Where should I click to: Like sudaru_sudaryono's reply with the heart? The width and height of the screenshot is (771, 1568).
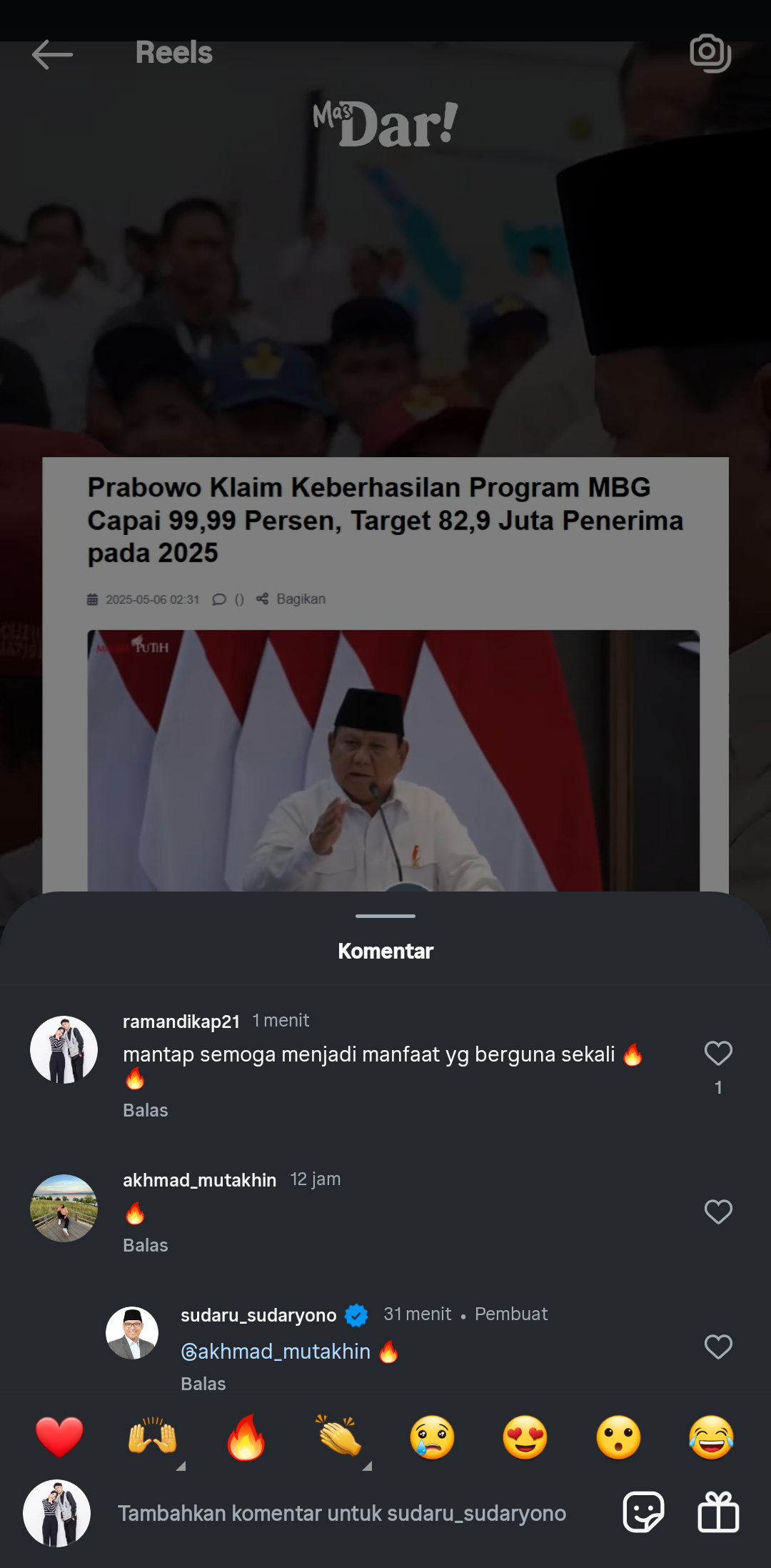(718, 1347)
